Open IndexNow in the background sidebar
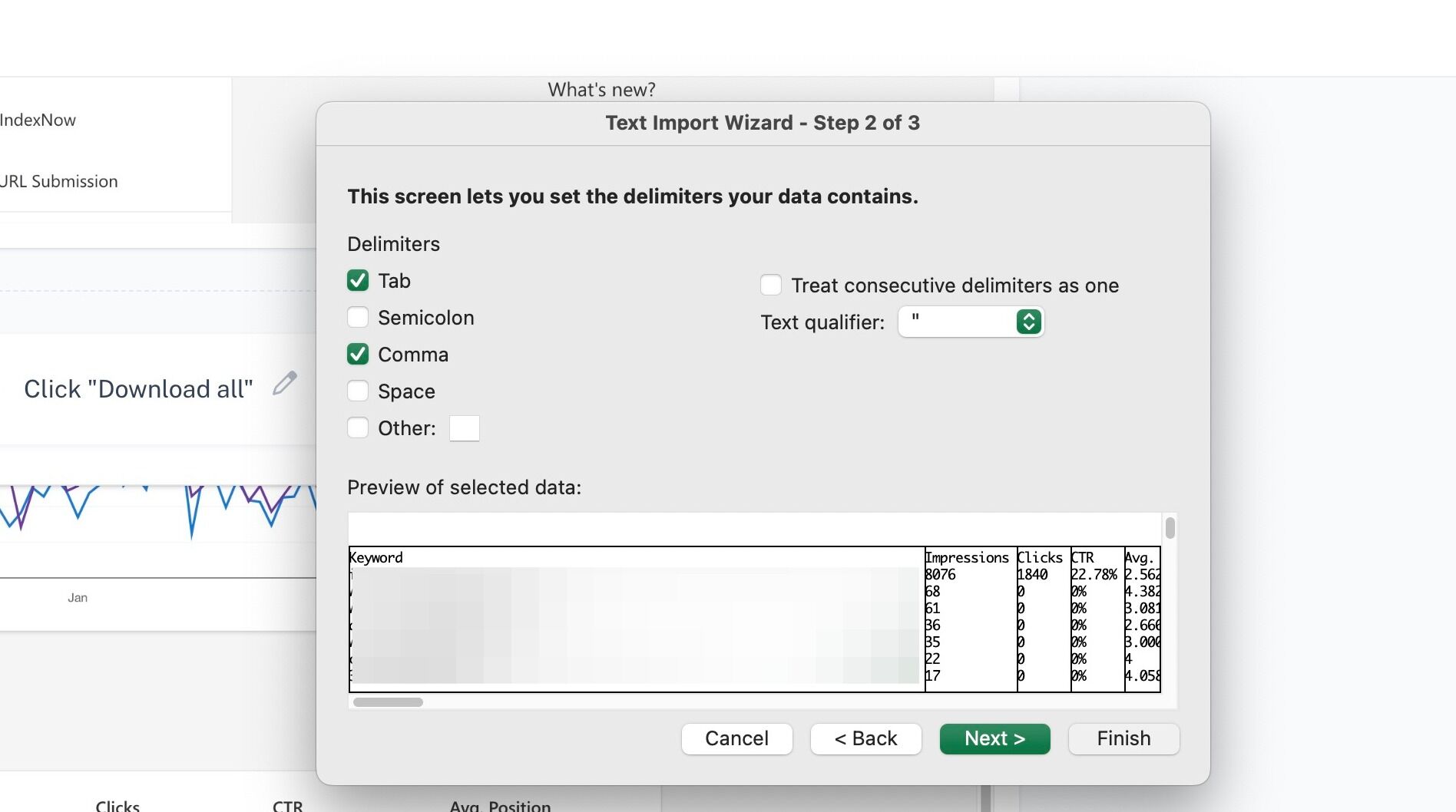This screenshot has width=1456, height=812. (38, 120)
